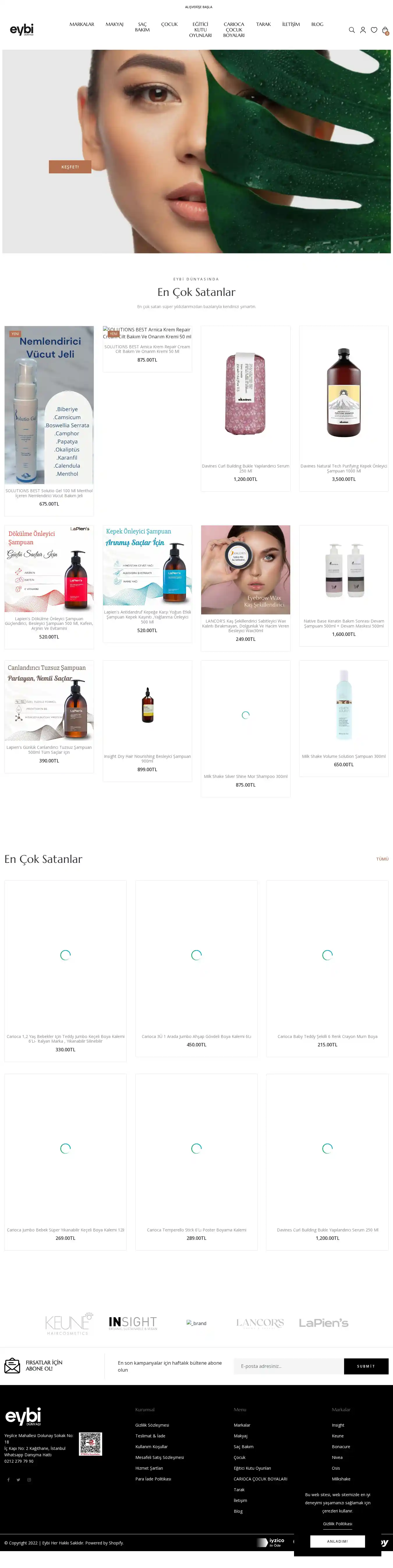The width and height of the screenshot is (393, 1568).
Task: Follow the TÜMÜ link beside En Çok Satanlar
Action: click(382, 859)
